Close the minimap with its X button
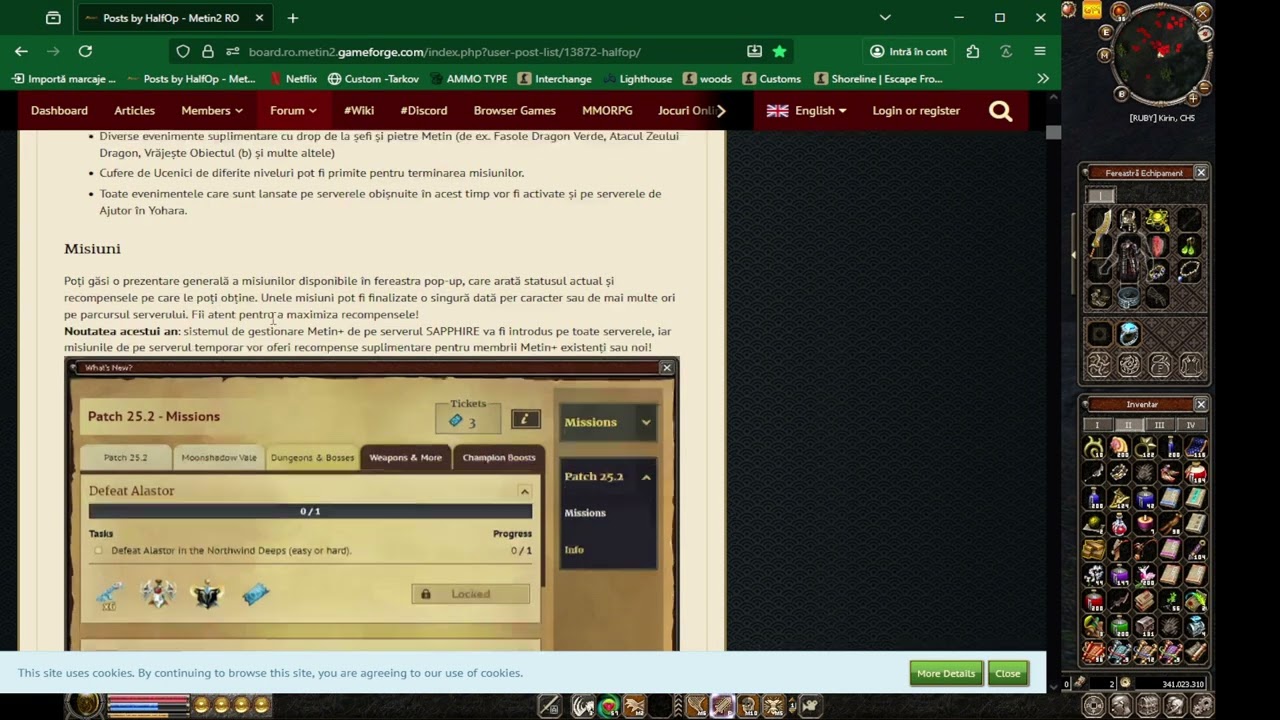 coord(1204,12)
